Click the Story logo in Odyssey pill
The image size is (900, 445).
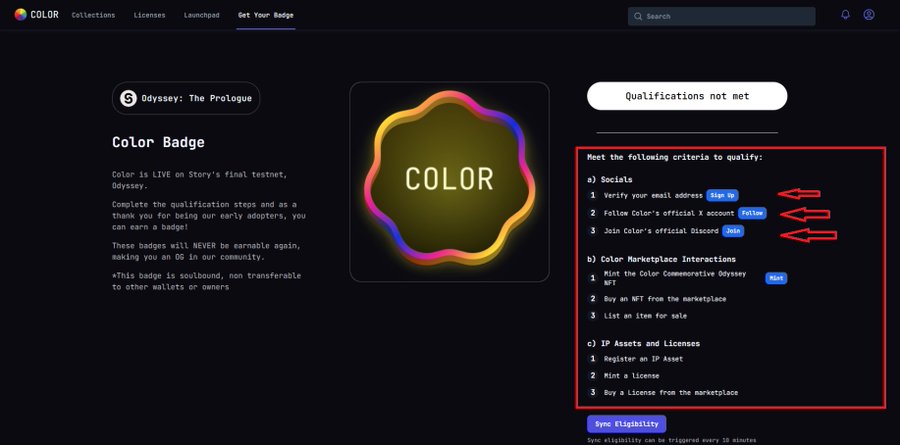pyautogui.click(x=128, y=98)
